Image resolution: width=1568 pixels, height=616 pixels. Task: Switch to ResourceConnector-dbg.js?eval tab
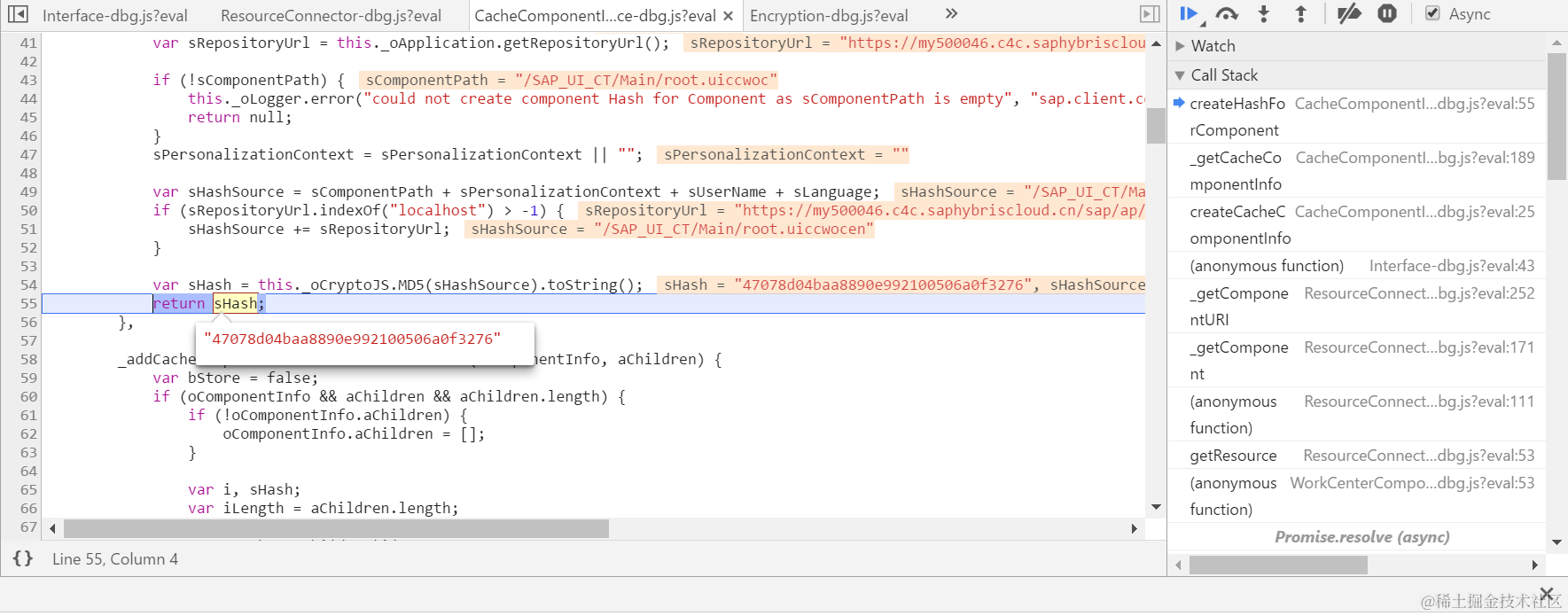tap(331, 16)
